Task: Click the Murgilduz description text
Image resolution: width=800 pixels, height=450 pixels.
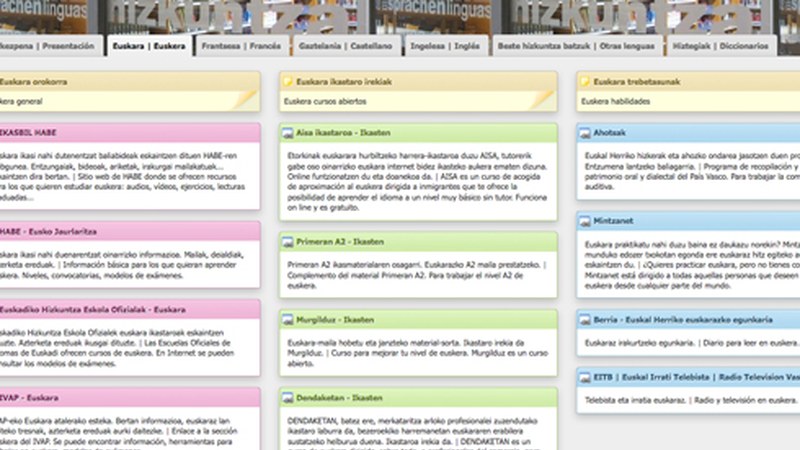Action: coord(417,353)
